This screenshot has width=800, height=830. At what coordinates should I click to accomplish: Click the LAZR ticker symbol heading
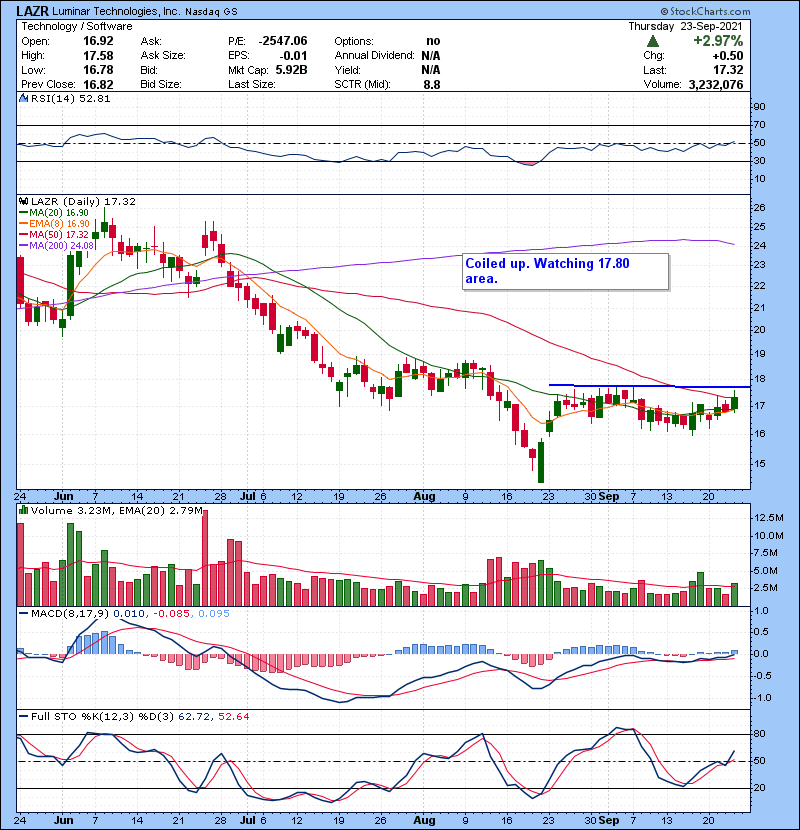click(x=33, y=11)
